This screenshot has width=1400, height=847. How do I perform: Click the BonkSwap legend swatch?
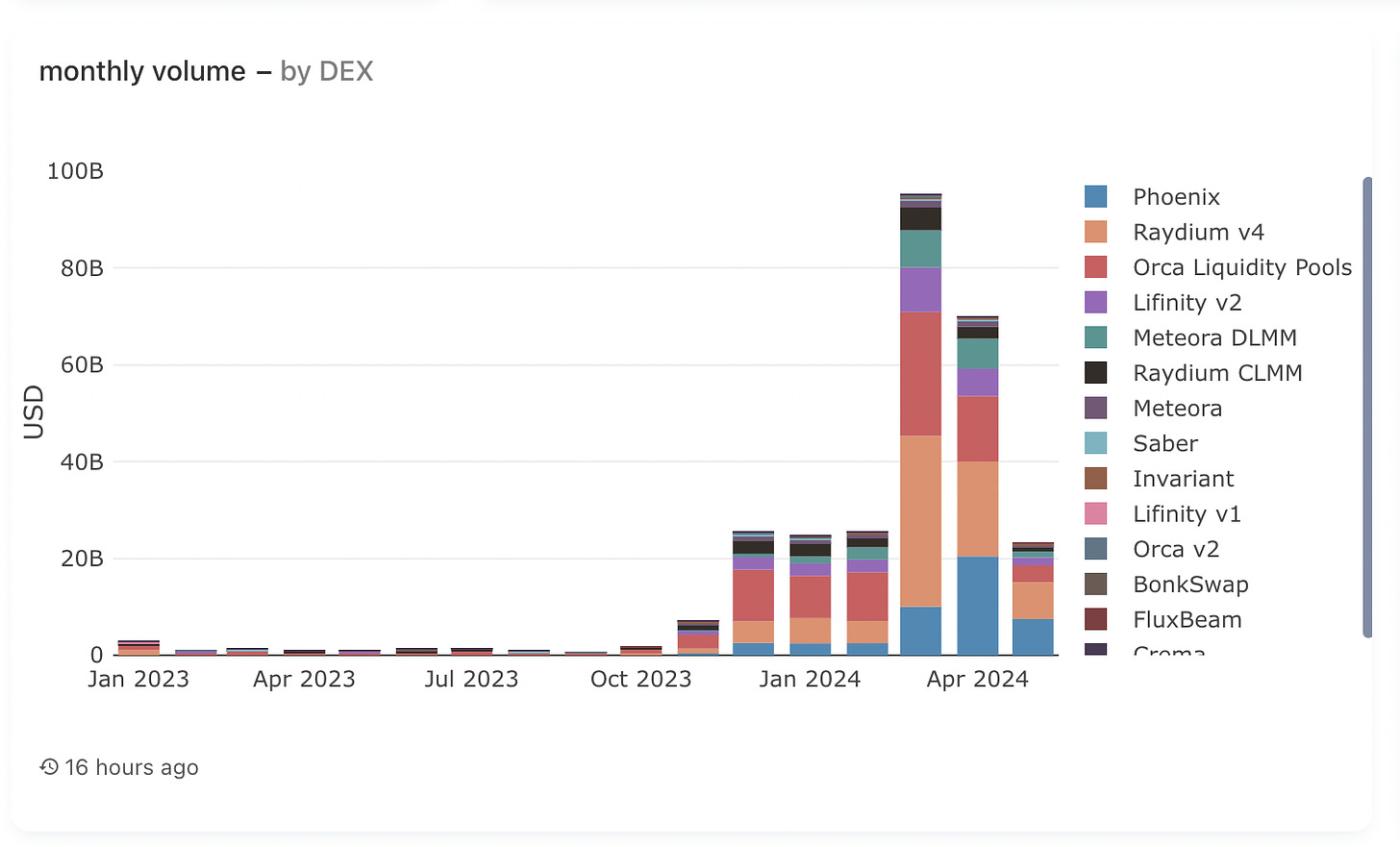(x=1096, y=584)
